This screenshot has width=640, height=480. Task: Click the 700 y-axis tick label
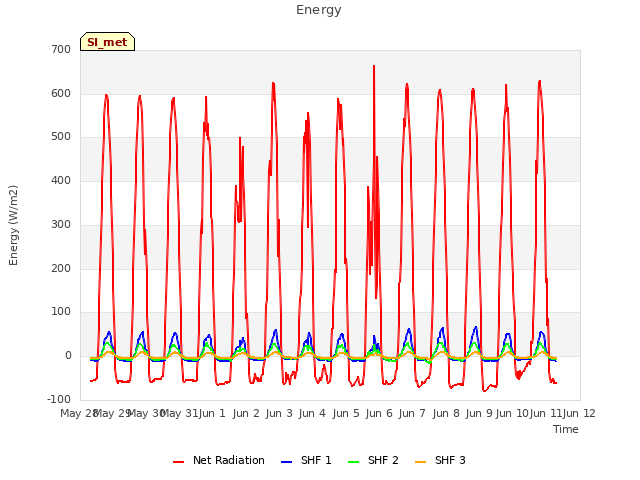click(61, 49)
